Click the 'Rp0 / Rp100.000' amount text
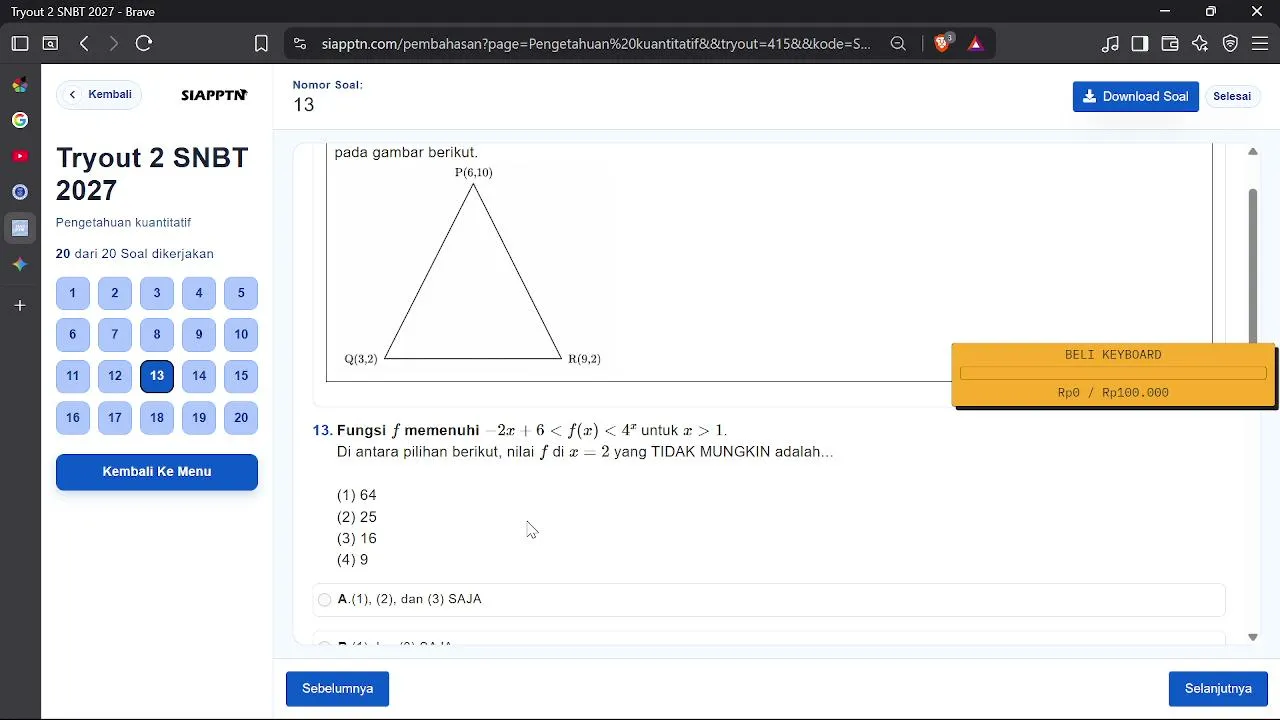This screenshot has width=1280, height=720. [x=1113, y=393]
